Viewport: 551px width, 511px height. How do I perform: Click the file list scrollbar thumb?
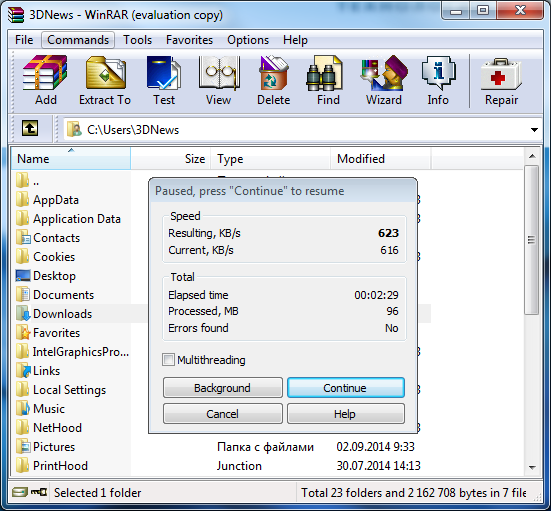[x=532, y=240]
